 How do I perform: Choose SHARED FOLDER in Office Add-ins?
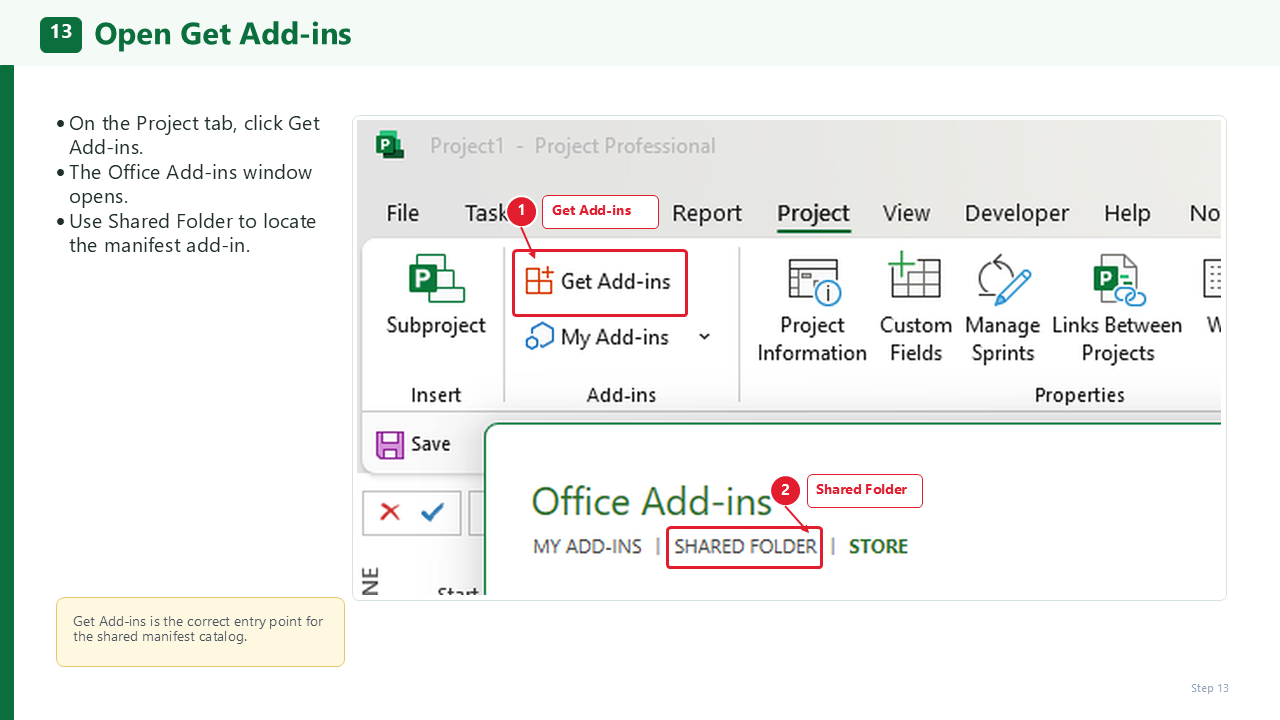745,547
